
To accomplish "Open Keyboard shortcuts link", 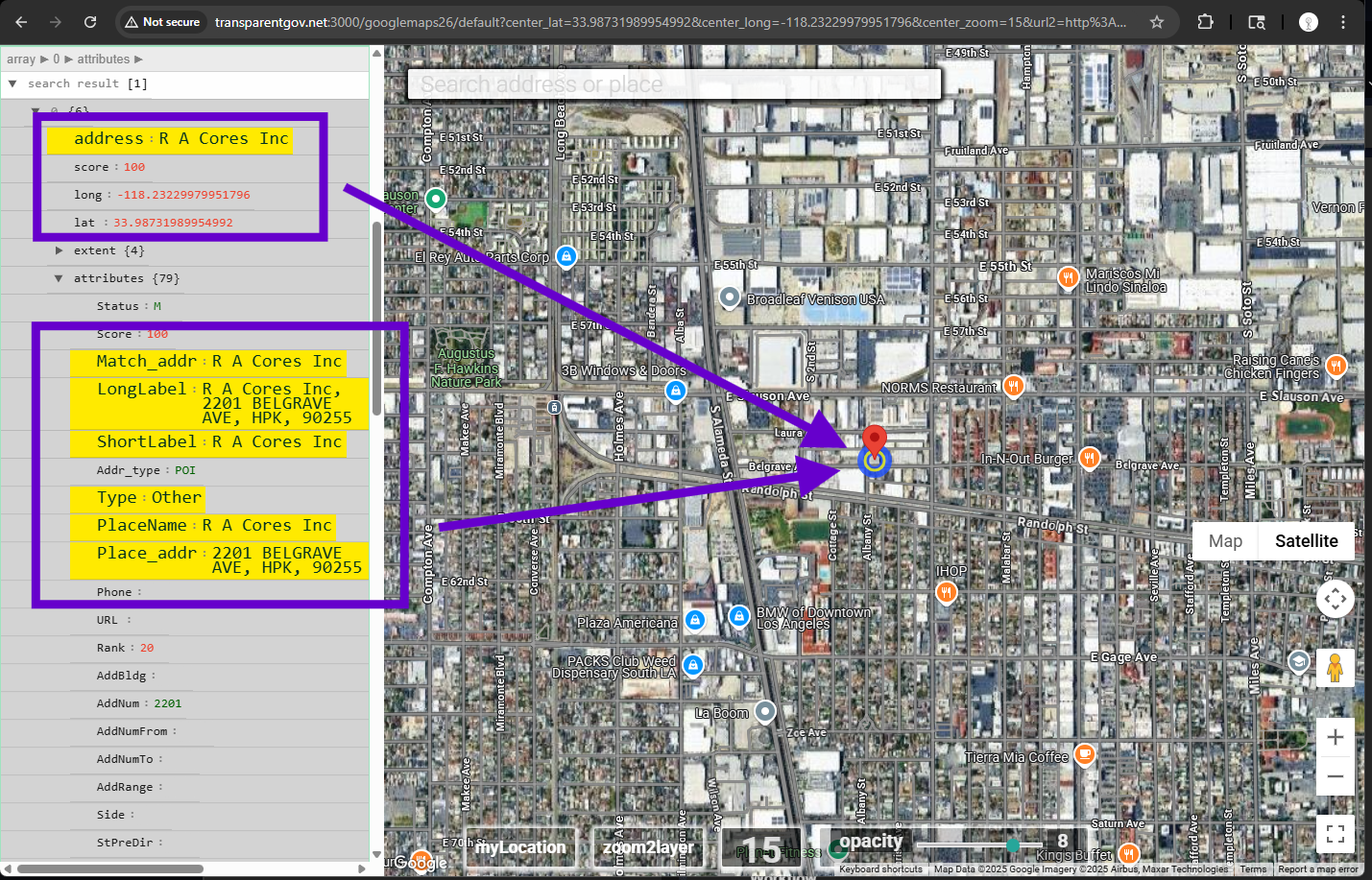I will click(x=880, y=869).
